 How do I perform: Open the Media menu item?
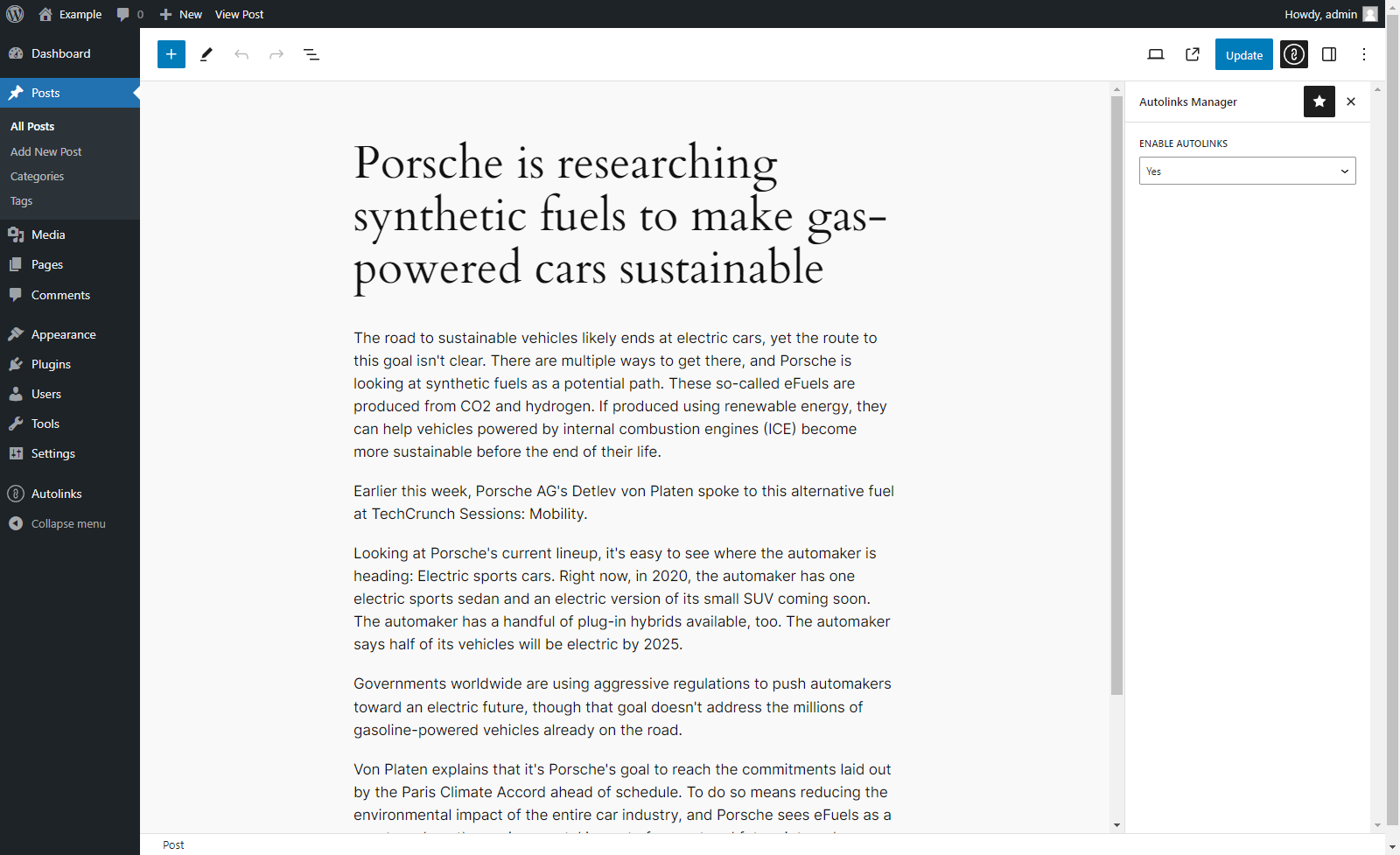click(70, 235)
